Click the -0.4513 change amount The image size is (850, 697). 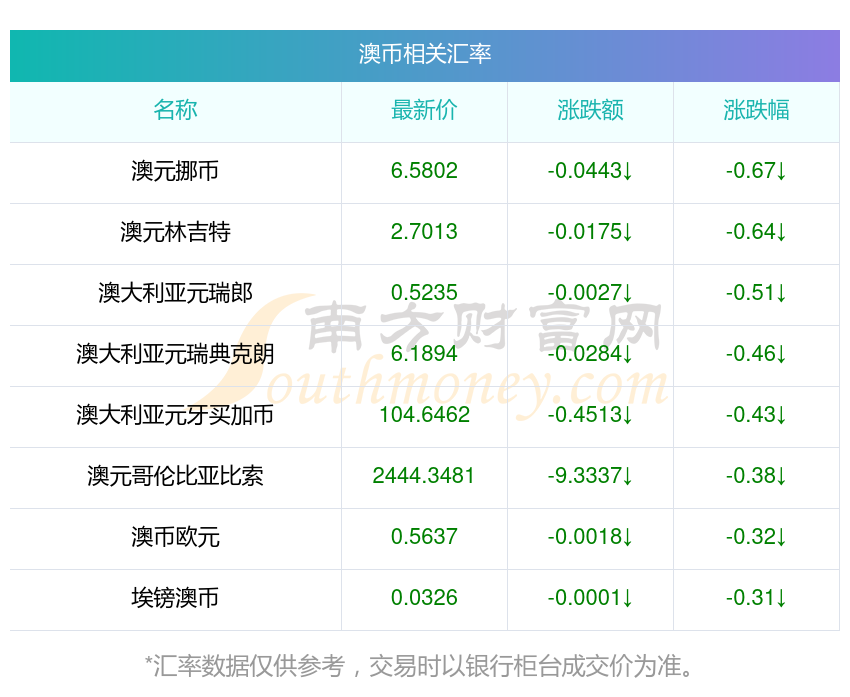coord(590,415)
